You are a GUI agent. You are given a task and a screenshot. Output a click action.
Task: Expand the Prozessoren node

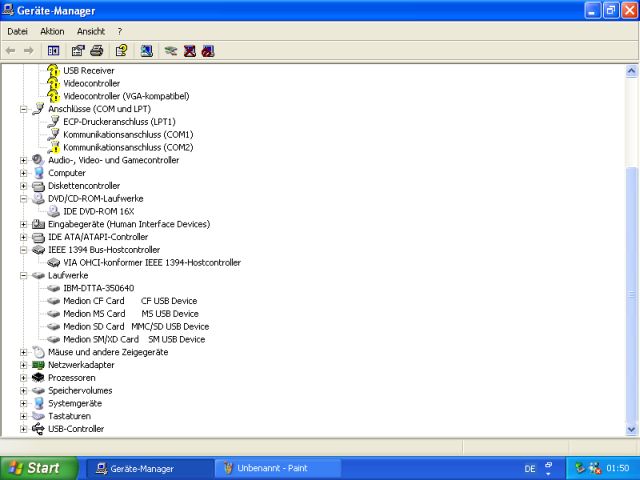click(x=24, y=378)
